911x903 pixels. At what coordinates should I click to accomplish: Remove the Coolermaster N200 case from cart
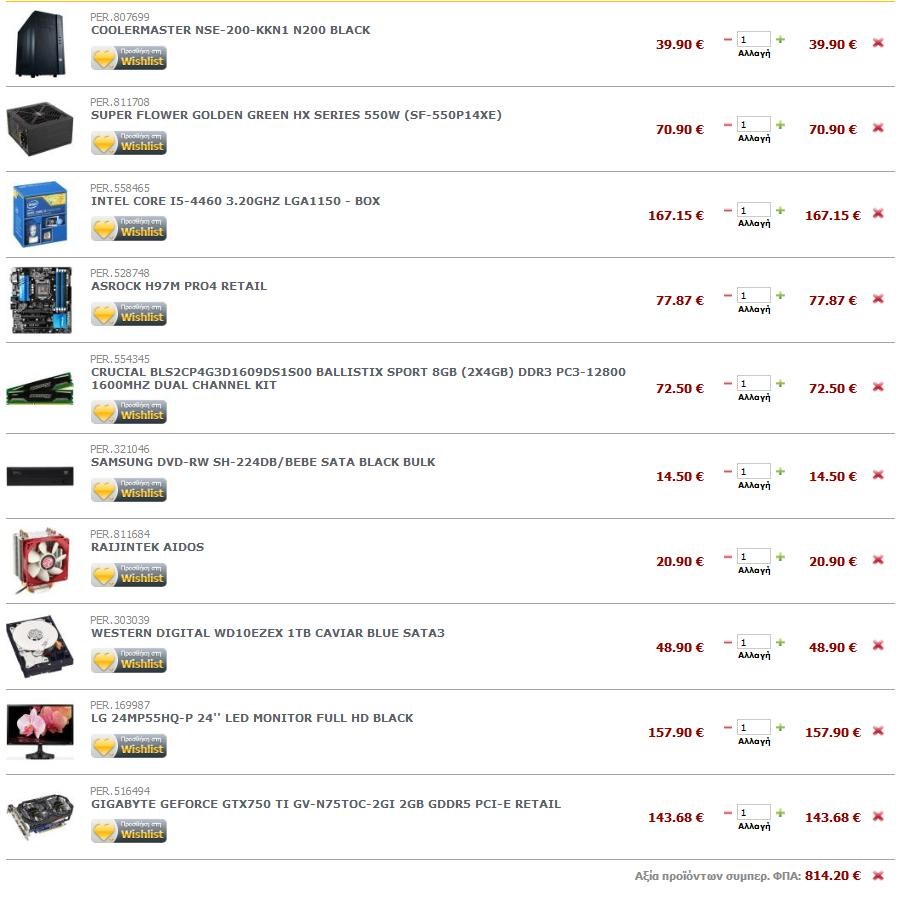[x=878, y=43]
